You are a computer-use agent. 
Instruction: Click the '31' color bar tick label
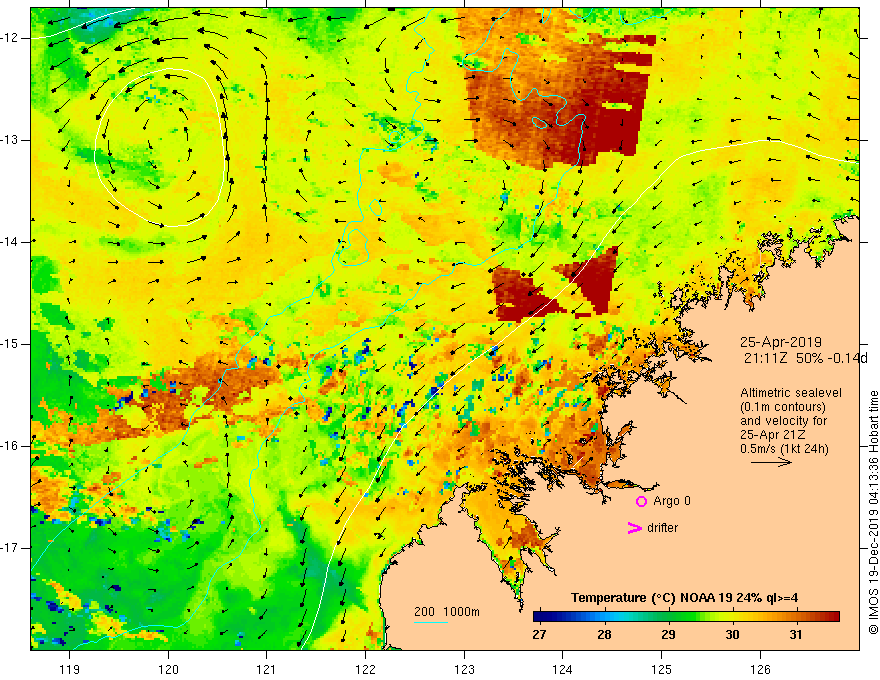point(796,635)
